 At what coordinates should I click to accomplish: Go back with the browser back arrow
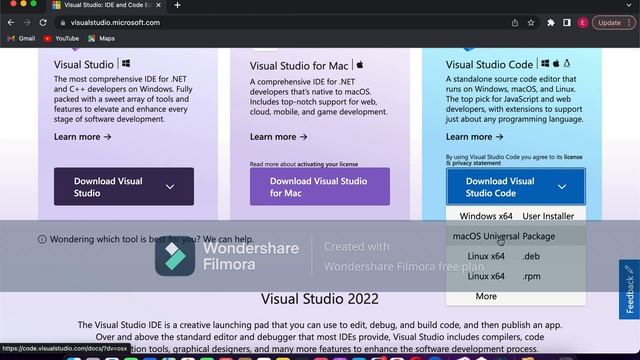coord(11,23)
